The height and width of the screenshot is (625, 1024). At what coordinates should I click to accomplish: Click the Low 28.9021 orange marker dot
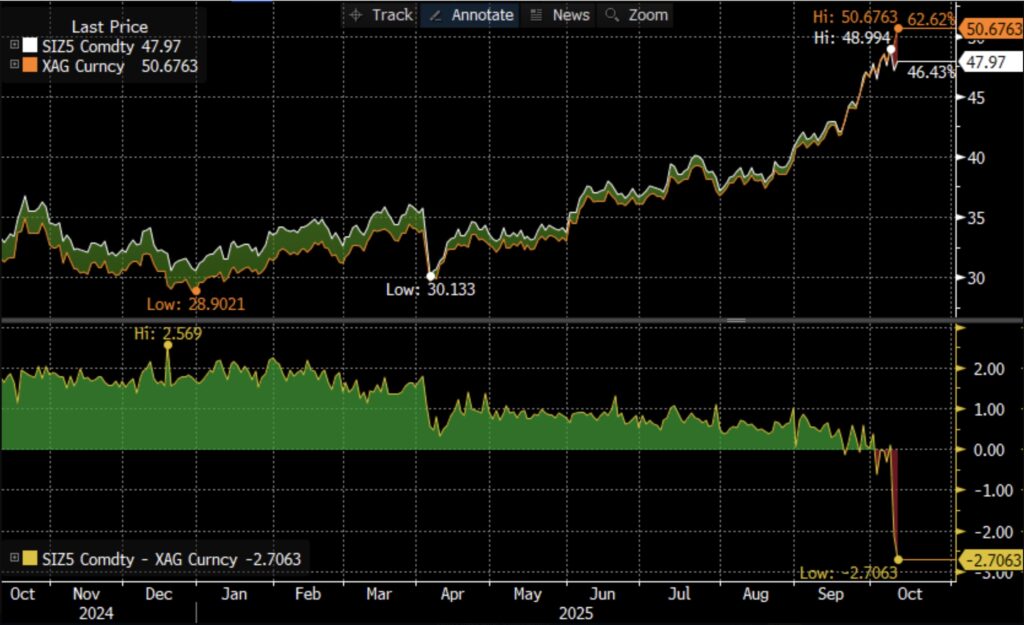pyautogui.click(x=196, y=290)
